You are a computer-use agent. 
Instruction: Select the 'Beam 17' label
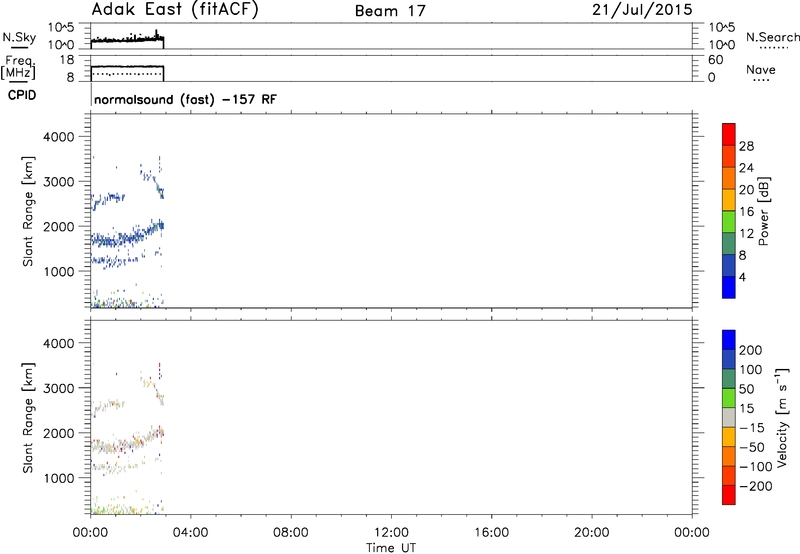click(390, 11)
